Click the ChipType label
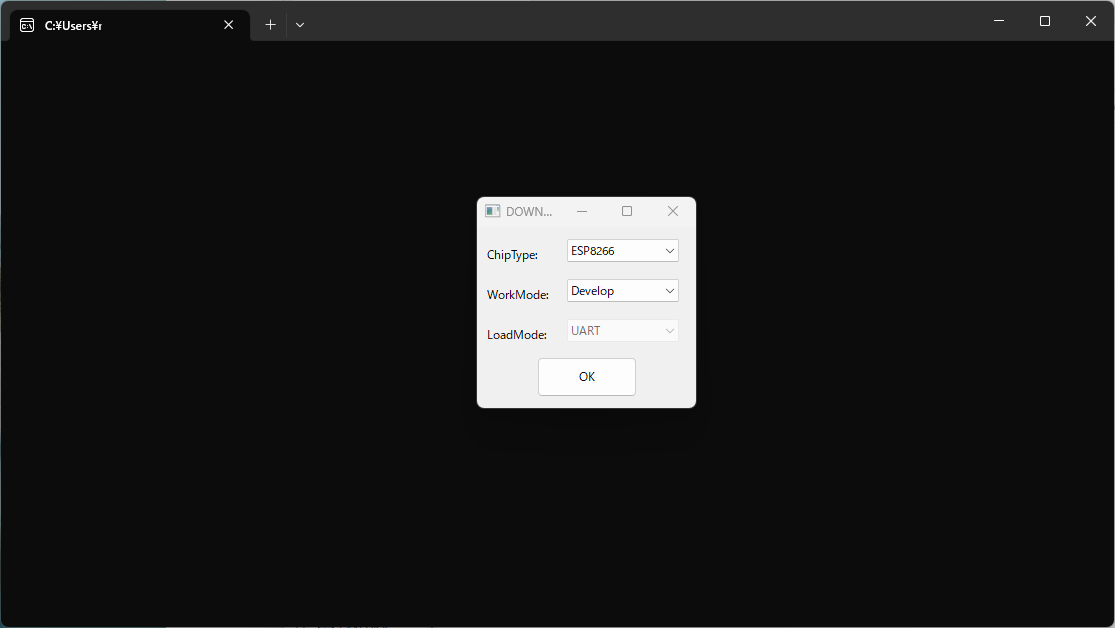This screenshot has width=1115, height=628. coord(512,255)
